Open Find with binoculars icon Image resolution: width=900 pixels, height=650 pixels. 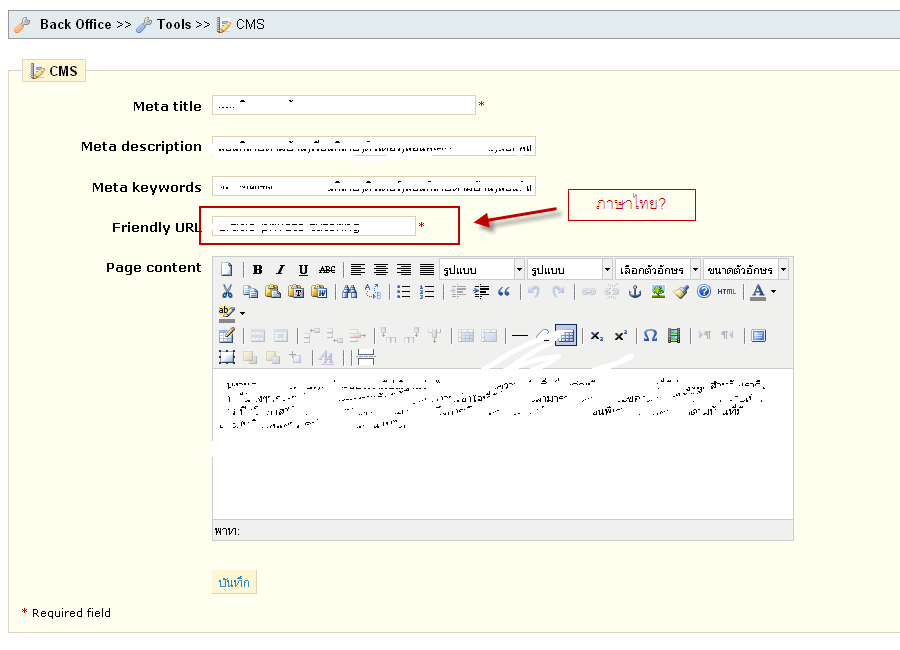pyautogui.click(x=350, y=292)
